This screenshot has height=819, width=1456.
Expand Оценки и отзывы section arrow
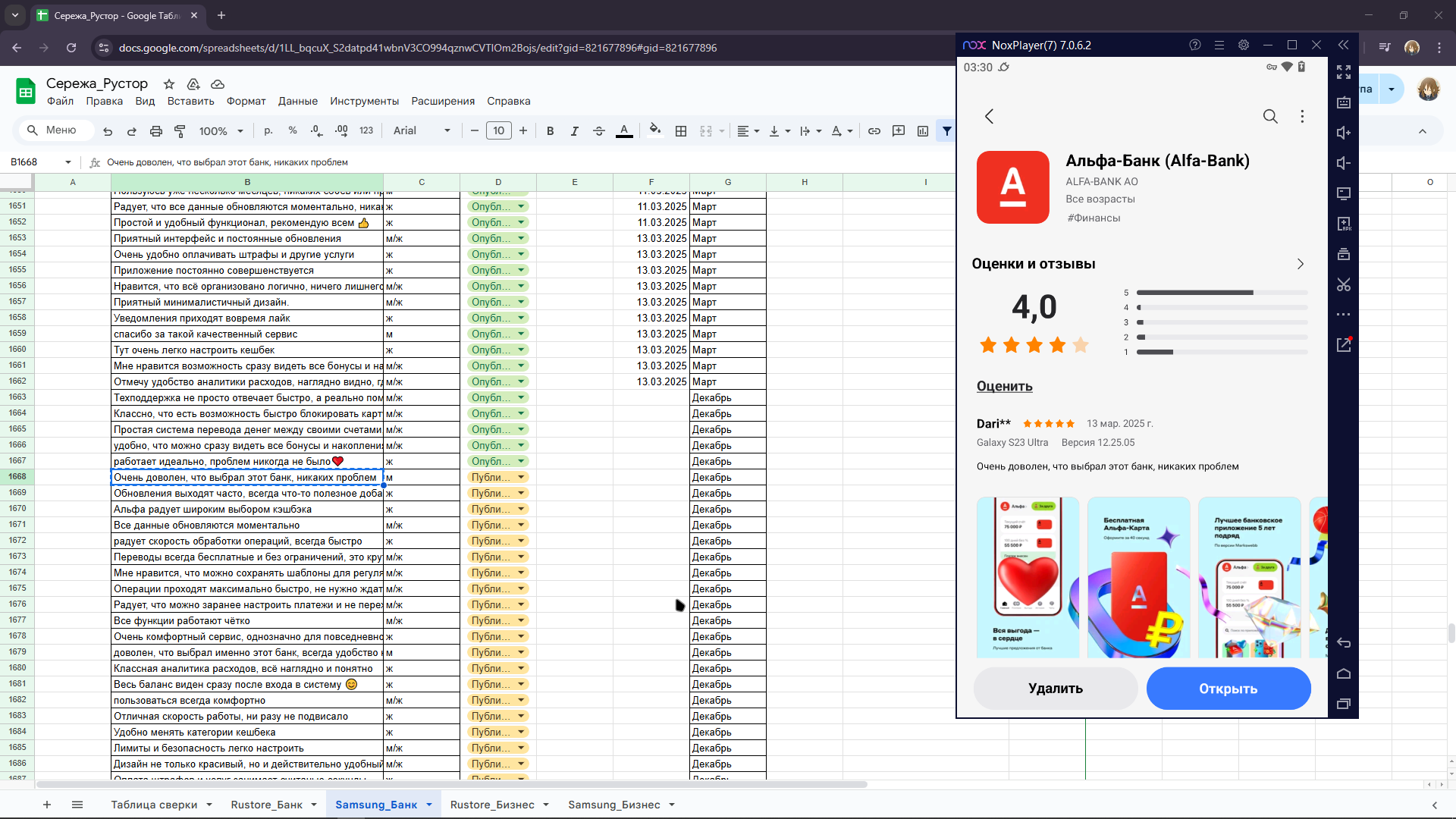(x=1301, y=264)
